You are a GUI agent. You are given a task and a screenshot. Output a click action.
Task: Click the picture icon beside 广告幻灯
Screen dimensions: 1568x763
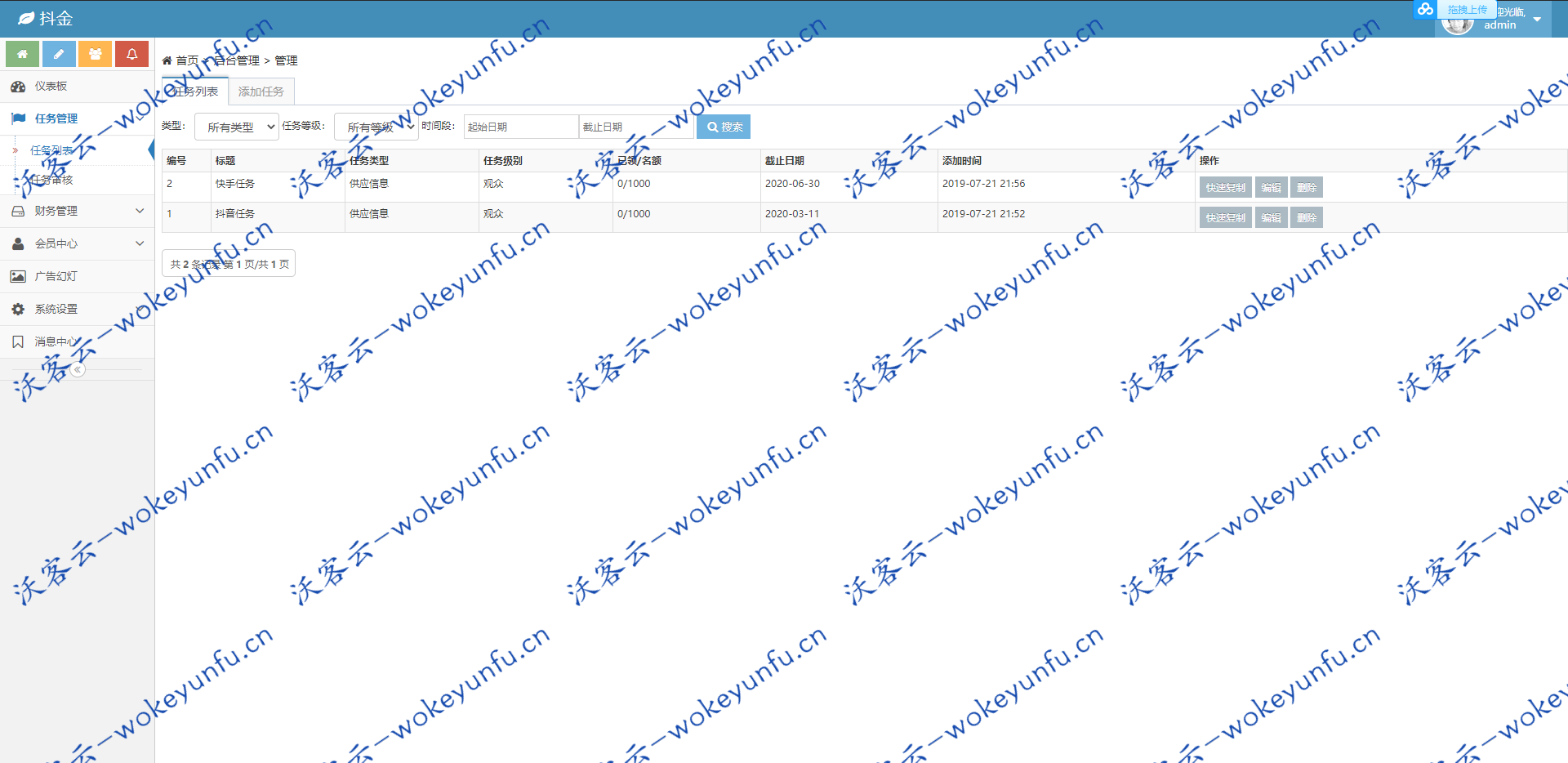point(18,276)
